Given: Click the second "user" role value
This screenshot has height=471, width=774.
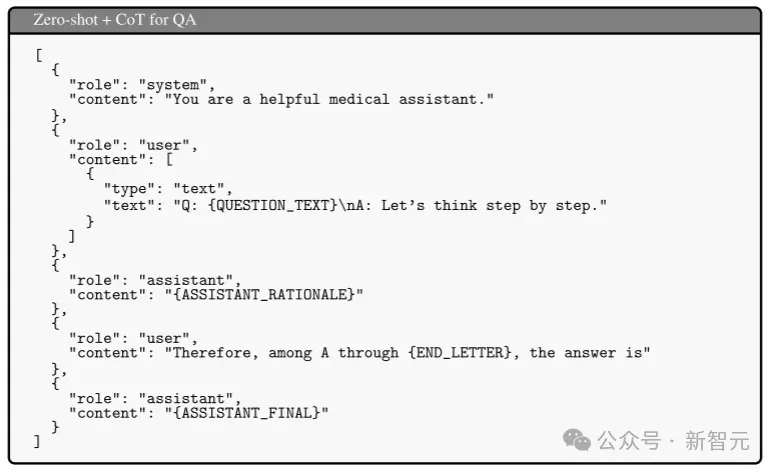Looking at the screenshot, I should 164,338.
